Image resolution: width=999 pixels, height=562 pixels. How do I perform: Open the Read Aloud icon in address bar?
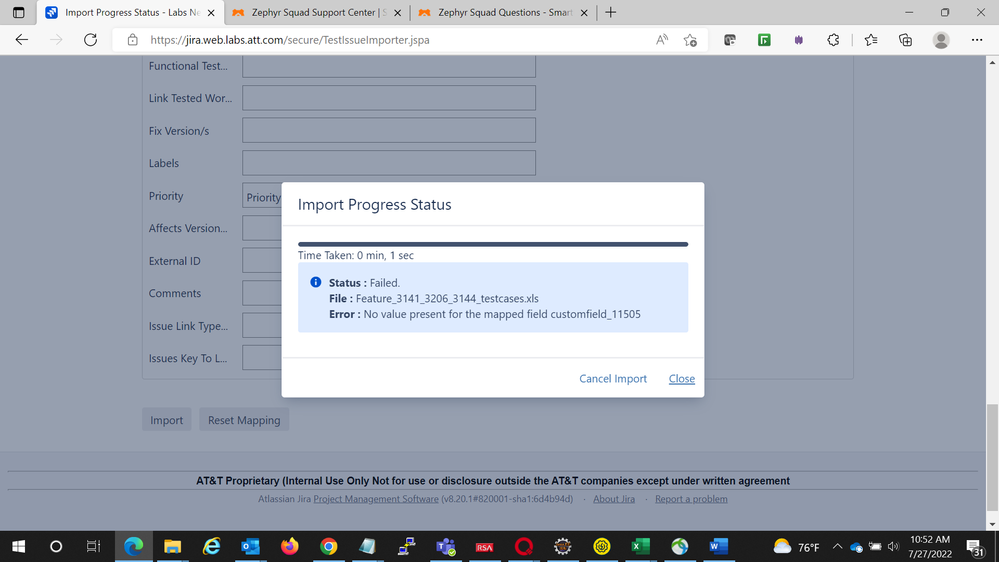[662, 40]
